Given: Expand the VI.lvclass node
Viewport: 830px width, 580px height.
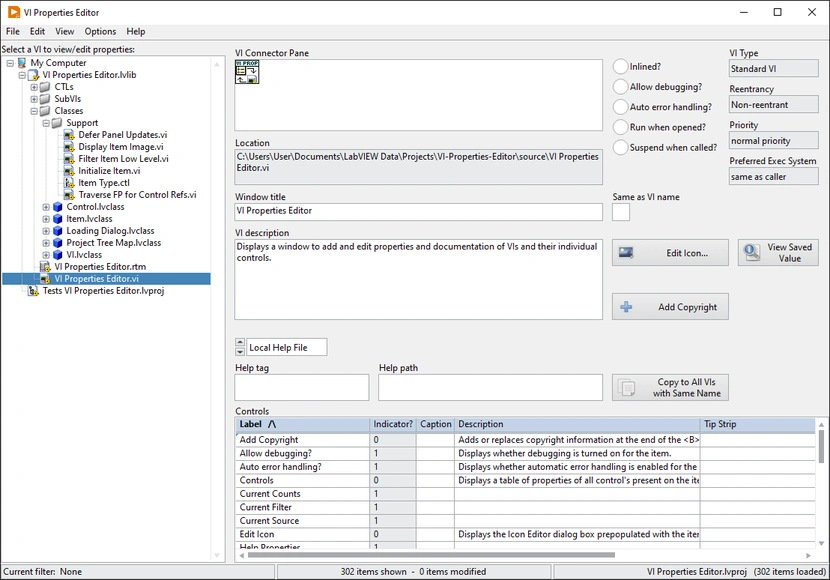Looking at the screenshot, I should click(46, 255).
